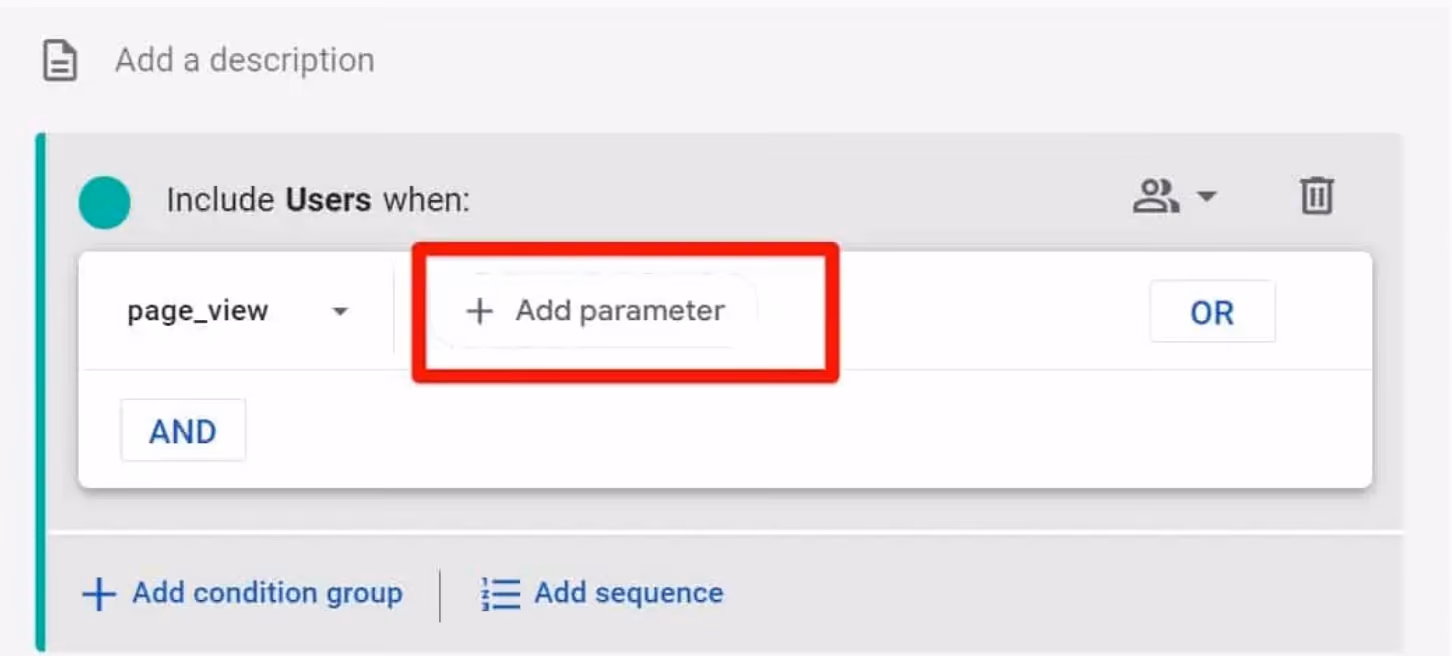
Task: Click the teal circle indicator beside Include
Action: pyautogui.click(x=105, y=202)
